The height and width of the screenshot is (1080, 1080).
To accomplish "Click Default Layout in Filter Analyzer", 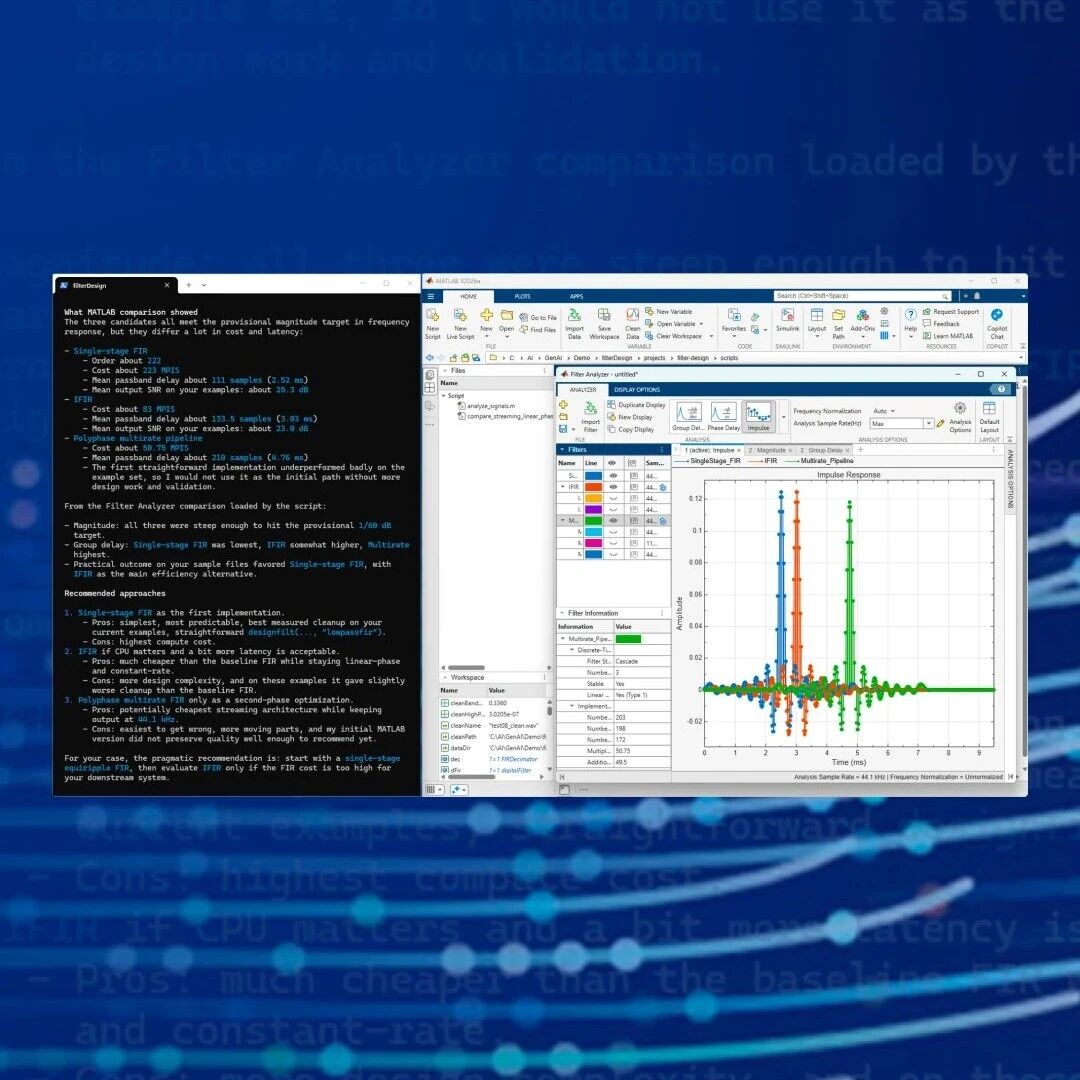I will tap(989, 417).
